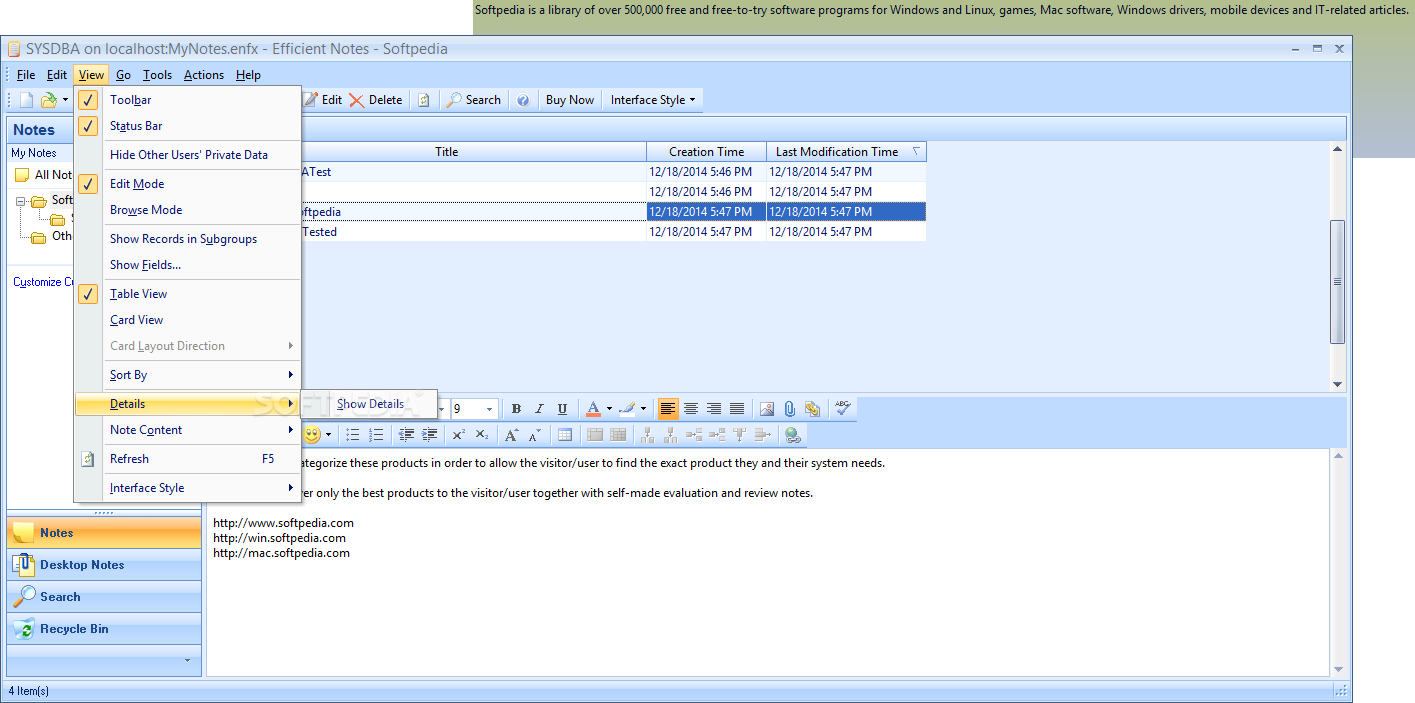Screen dimensions: 1415x703
Task: Insert a table into the note
Action: pos(565,435)
